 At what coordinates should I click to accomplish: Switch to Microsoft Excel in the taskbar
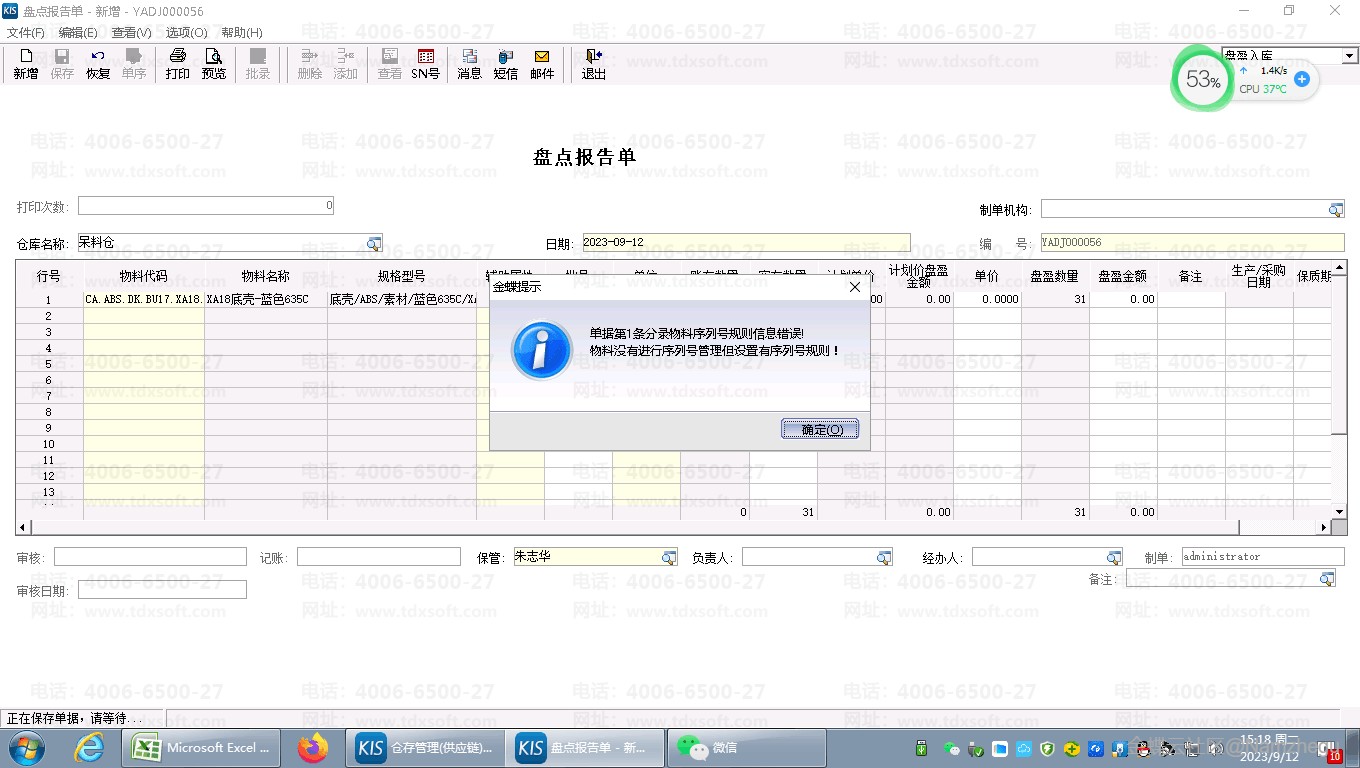point(200,747)
